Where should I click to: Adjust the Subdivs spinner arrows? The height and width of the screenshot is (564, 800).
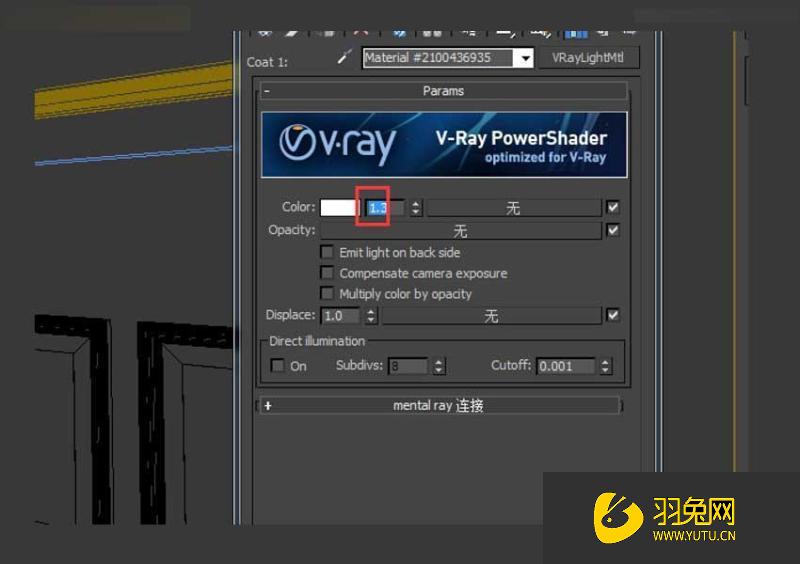click(439, 366)
